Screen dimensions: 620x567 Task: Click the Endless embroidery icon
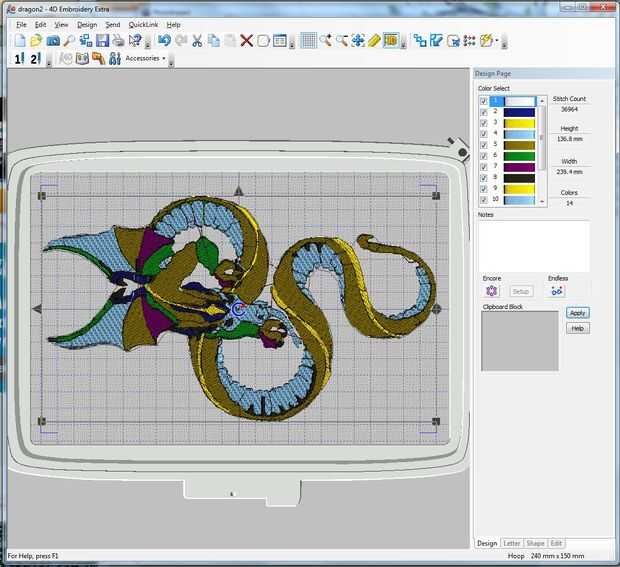click(557, 291)
